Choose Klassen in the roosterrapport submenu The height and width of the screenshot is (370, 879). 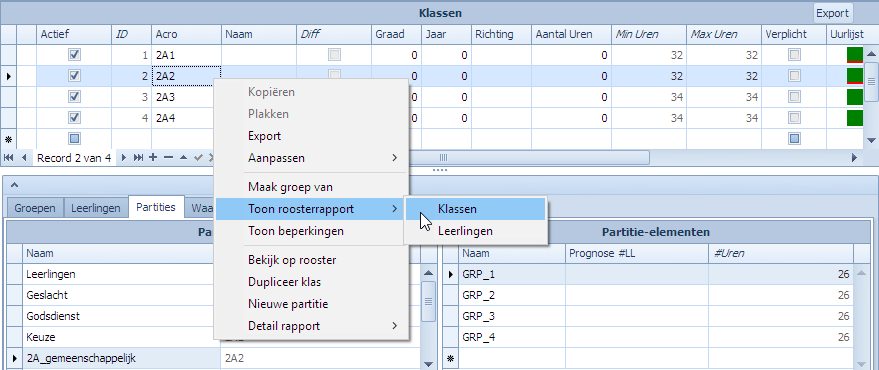click(x=475, y=209)
